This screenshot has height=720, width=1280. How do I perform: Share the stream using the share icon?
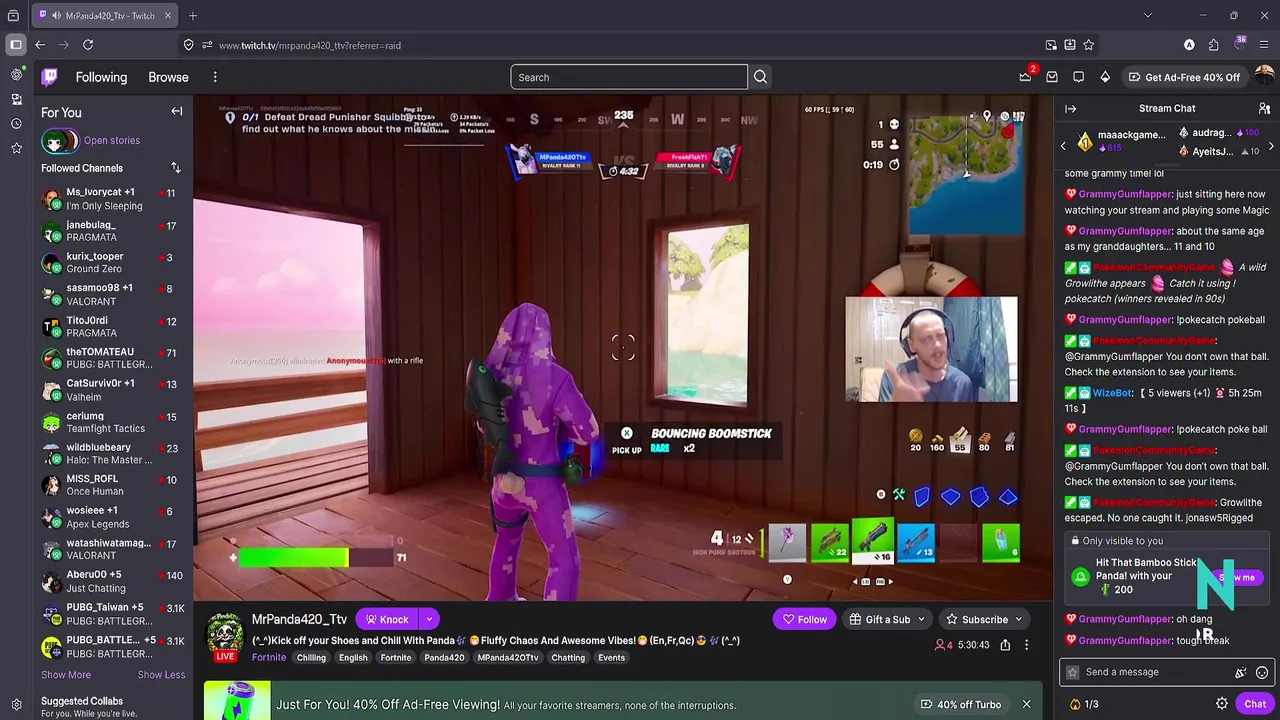pos(1005,645)
